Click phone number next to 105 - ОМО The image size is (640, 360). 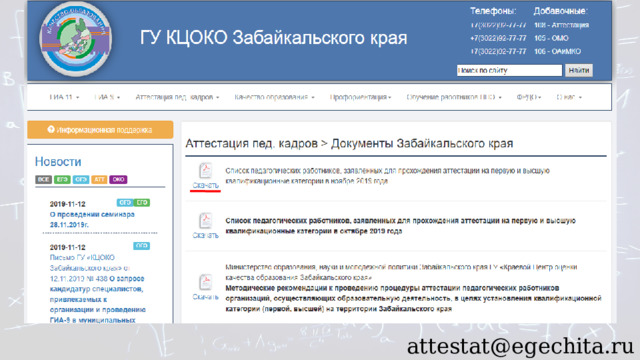point(498,38)
